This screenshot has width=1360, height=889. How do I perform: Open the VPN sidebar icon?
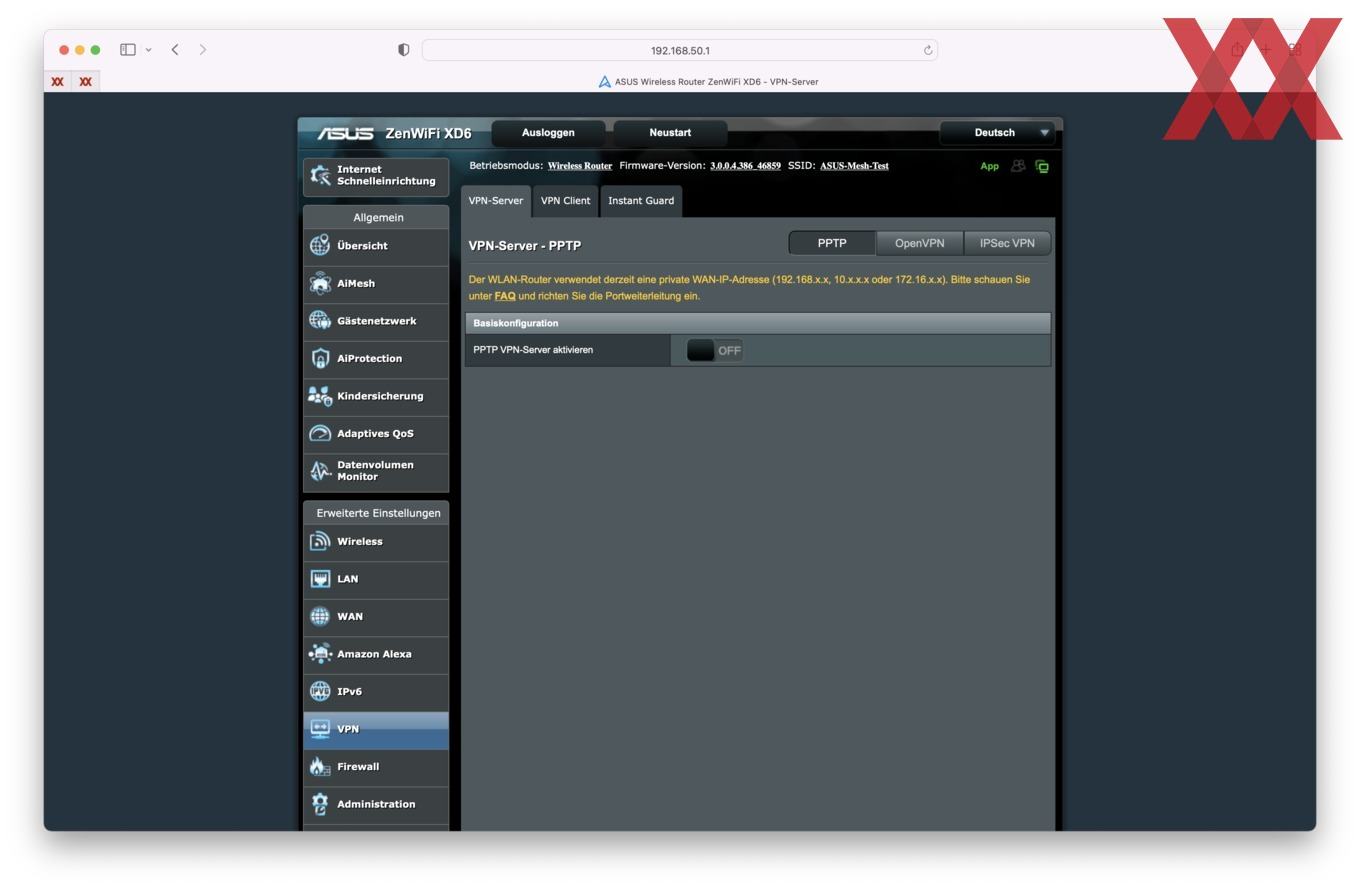coord(320,729)
